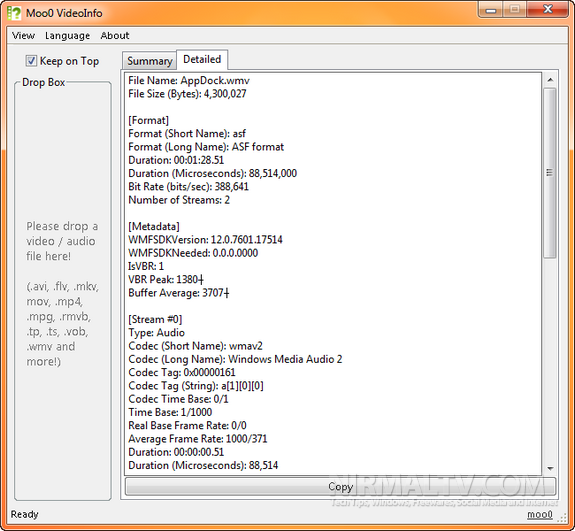Click 'Duration (Microseconds): 88,514,000' line
The height and width of the screenshot is (531, 575).
[x=212, y=173]
